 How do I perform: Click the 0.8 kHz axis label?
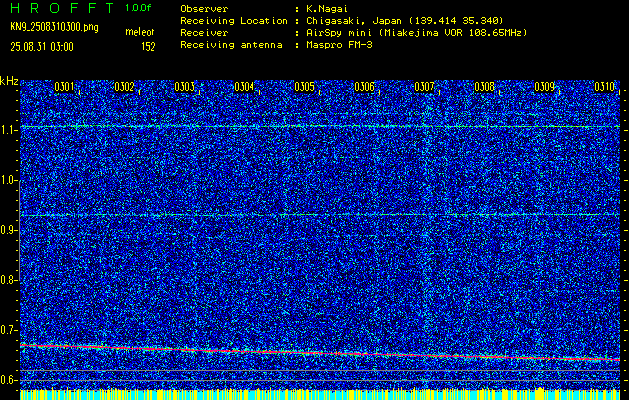pyautogui.click(x=8, y=280)
